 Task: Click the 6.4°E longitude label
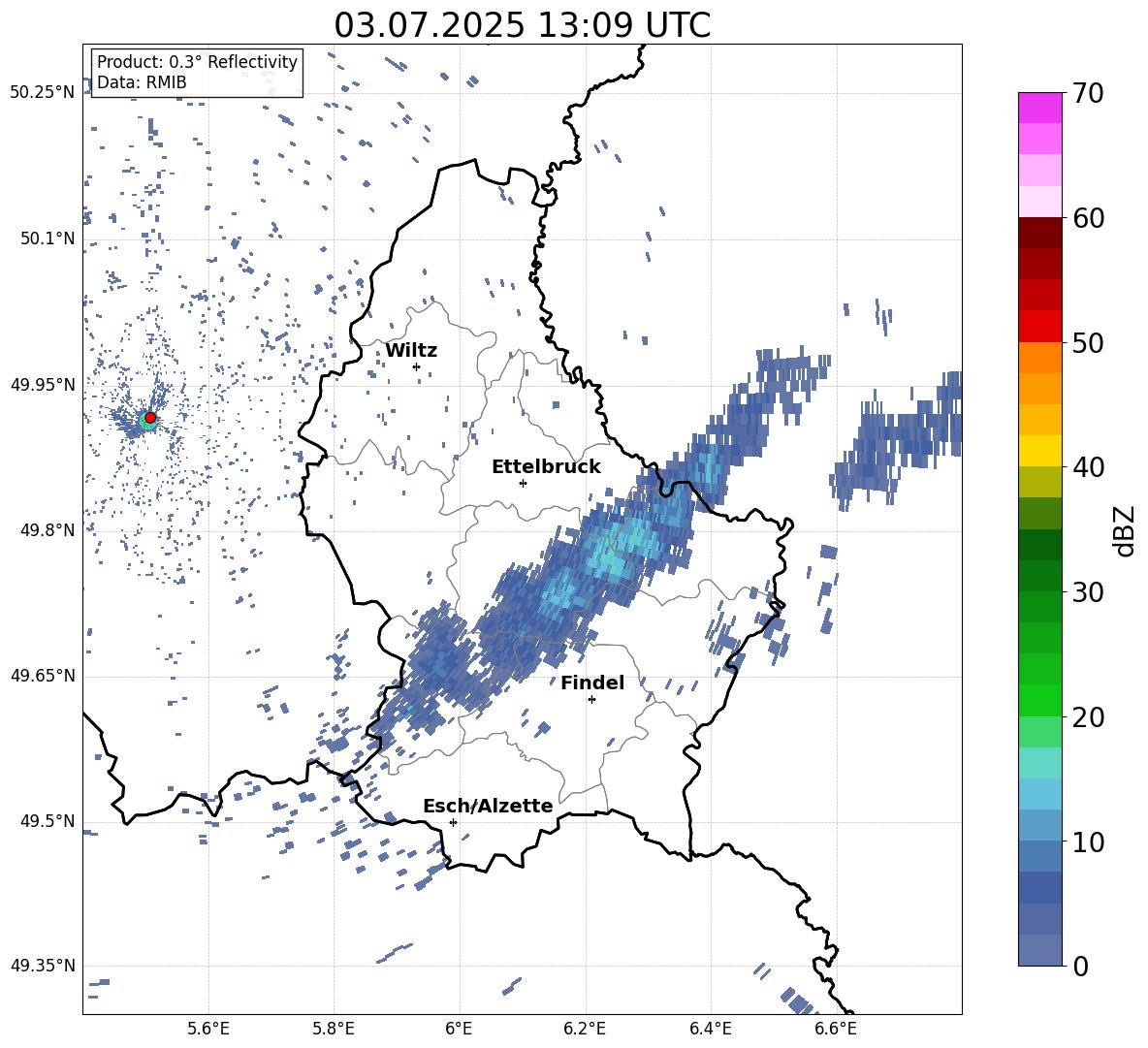pos(710,1030)
